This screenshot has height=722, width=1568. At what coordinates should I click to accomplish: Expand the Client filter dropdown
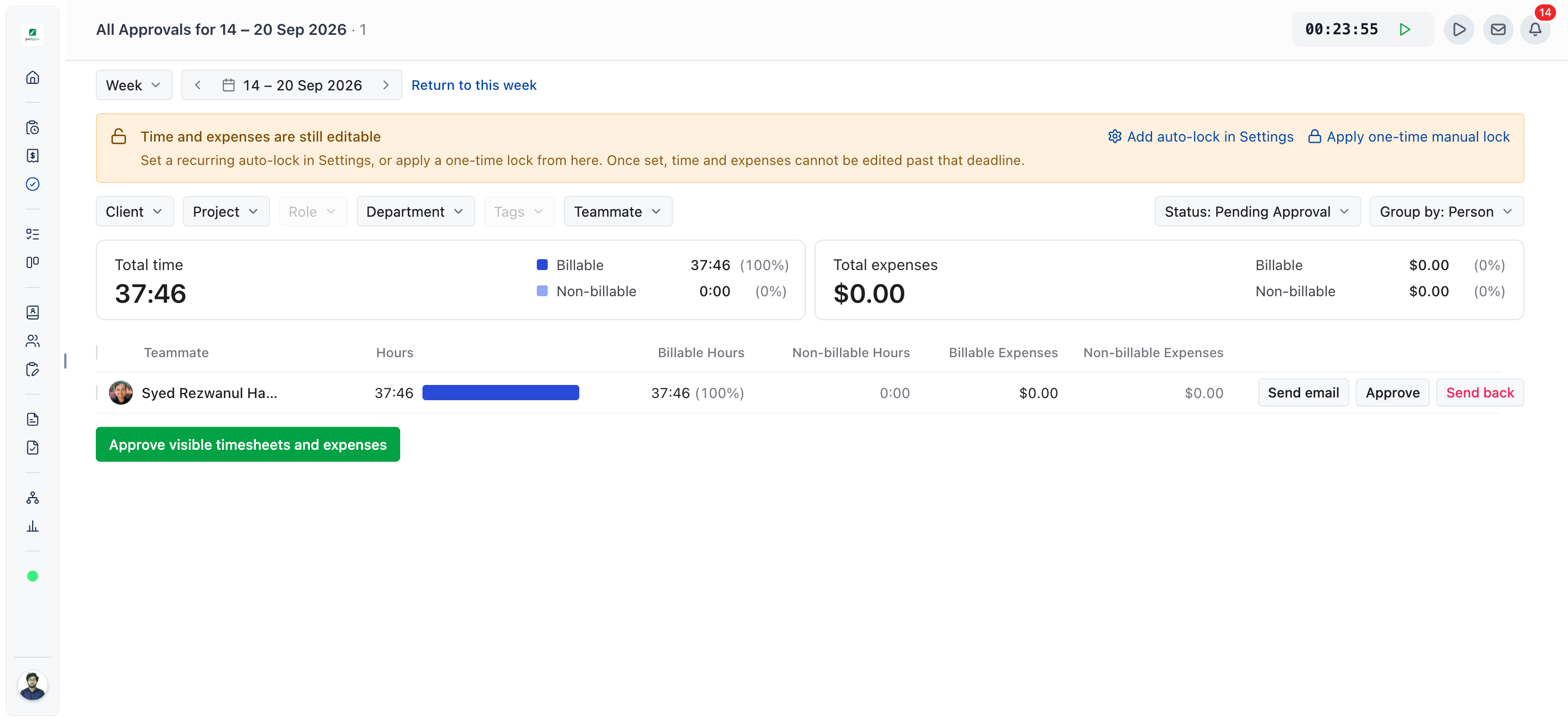click(134, 211)
